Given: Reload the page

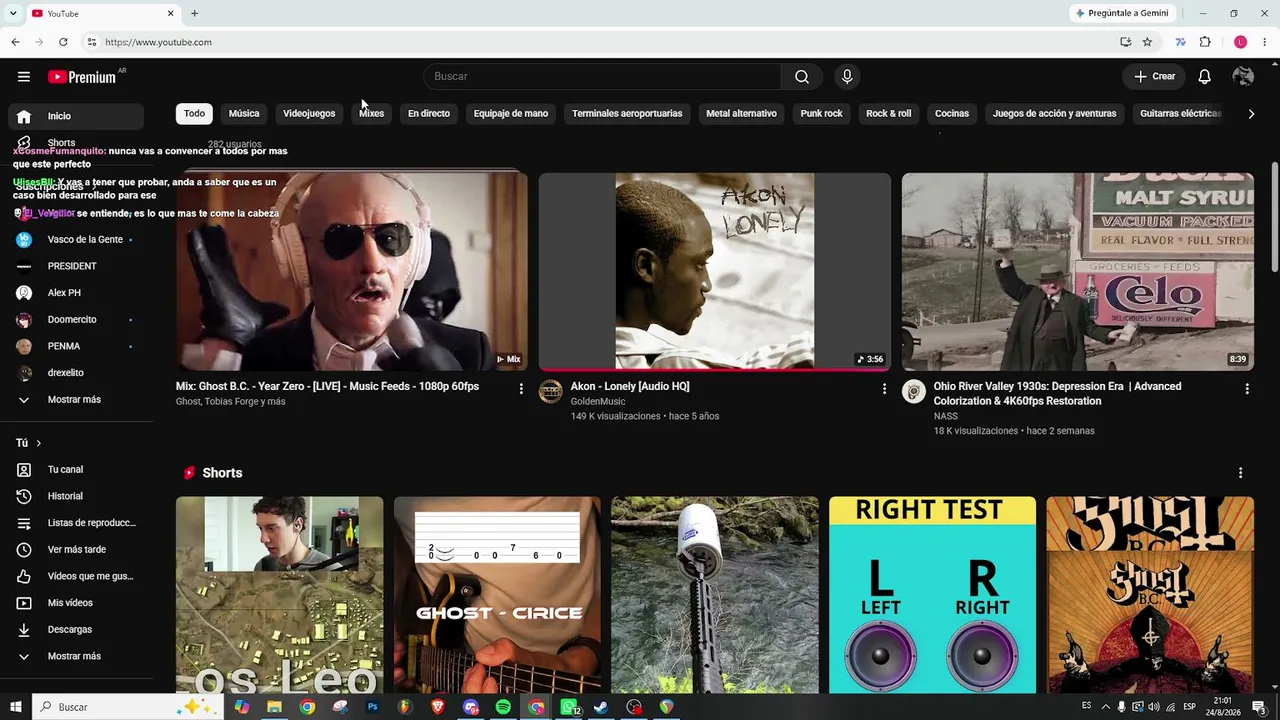Looking at the screenshot, I should 63,42.
